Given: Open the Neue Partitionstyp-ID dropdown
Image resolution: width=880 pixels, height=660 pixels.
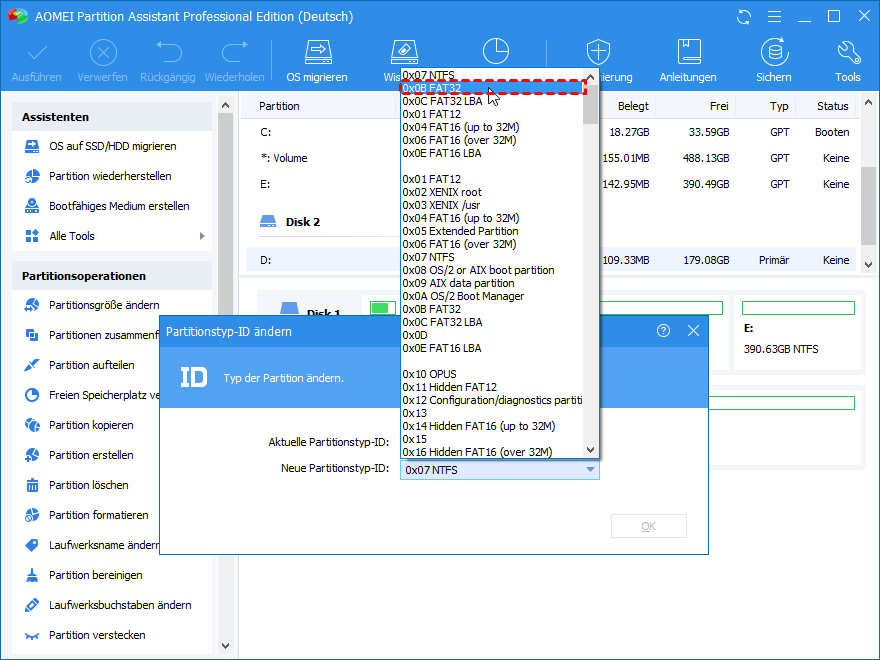Looking at the screenshot, I should 499,470.
